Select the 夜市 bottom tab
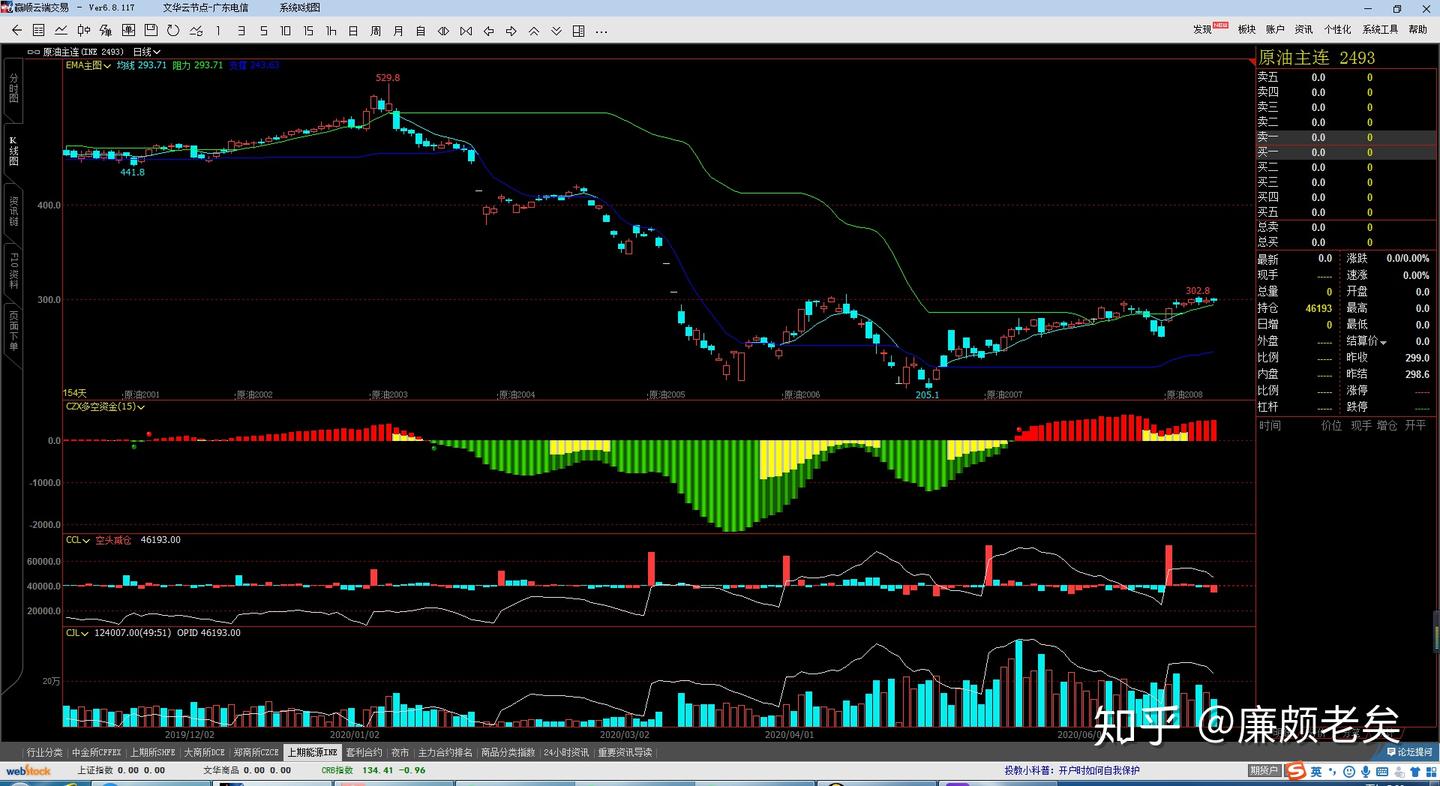 (400, 752)
